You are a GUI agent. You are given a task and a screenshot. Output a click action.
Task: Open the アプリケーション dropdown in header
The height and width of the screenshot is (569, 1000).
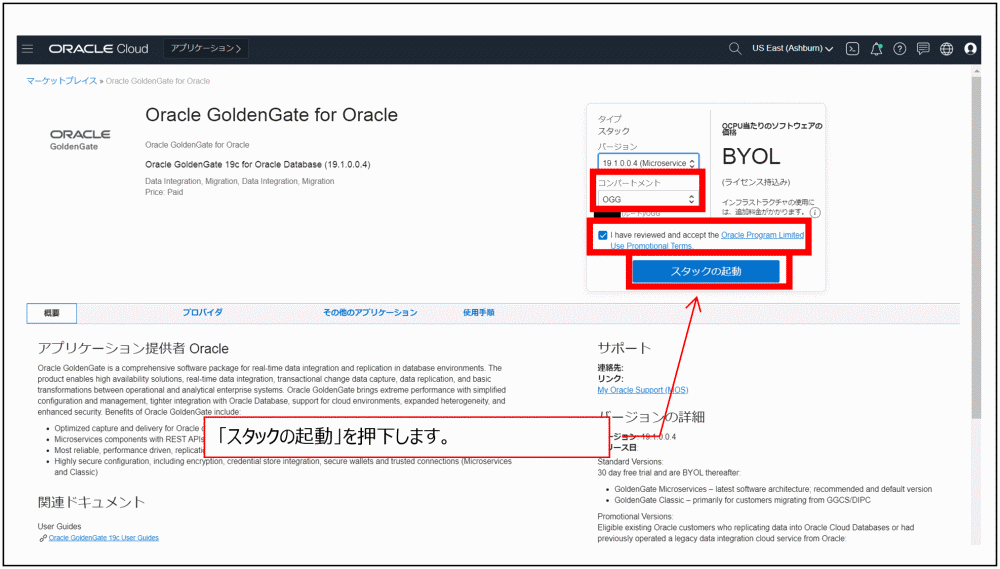pyautogui.click(x=206, y=48)
